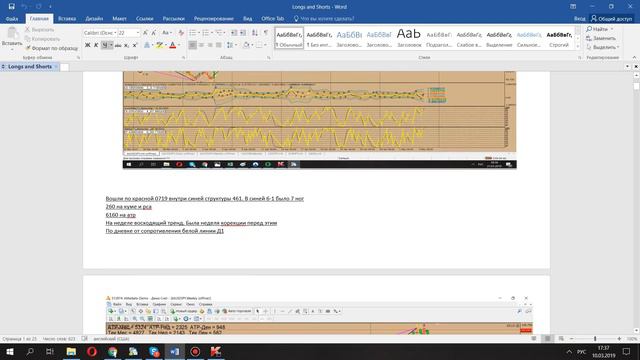The height and width of the screenshot is (360, 640).
Task: Expand the Найти (Find) dropdown arrow
Action: coord(612,29)
